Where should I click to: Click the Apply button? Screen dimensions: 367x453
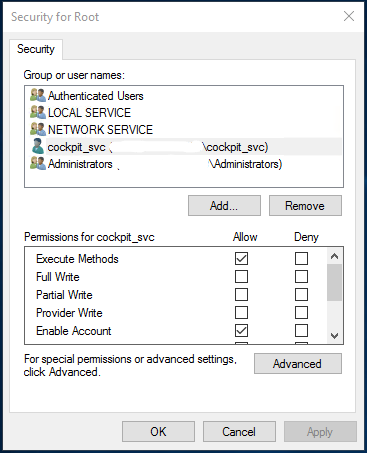[320, 432]
